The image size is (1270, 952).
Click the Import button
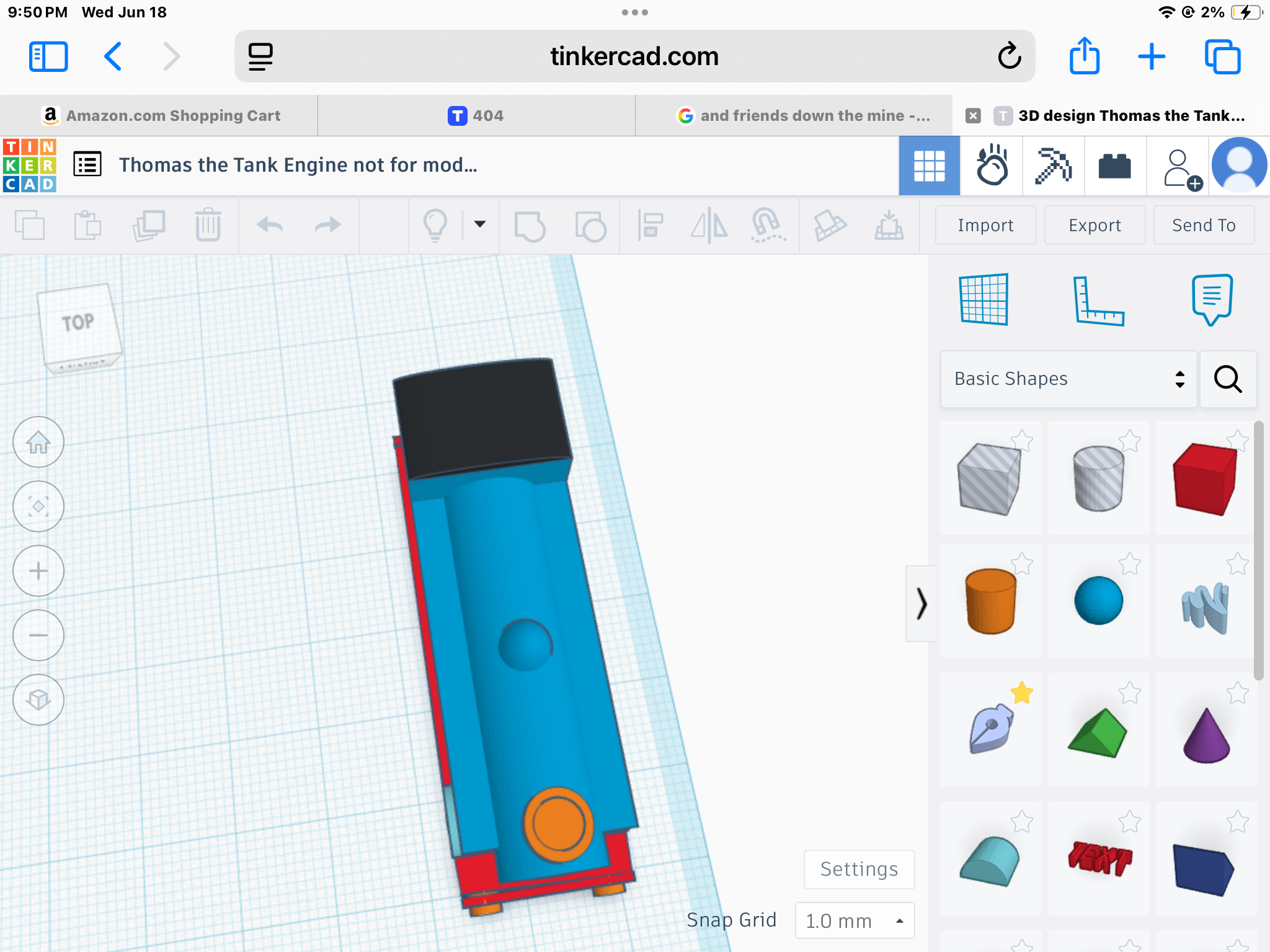click(985, 225)
